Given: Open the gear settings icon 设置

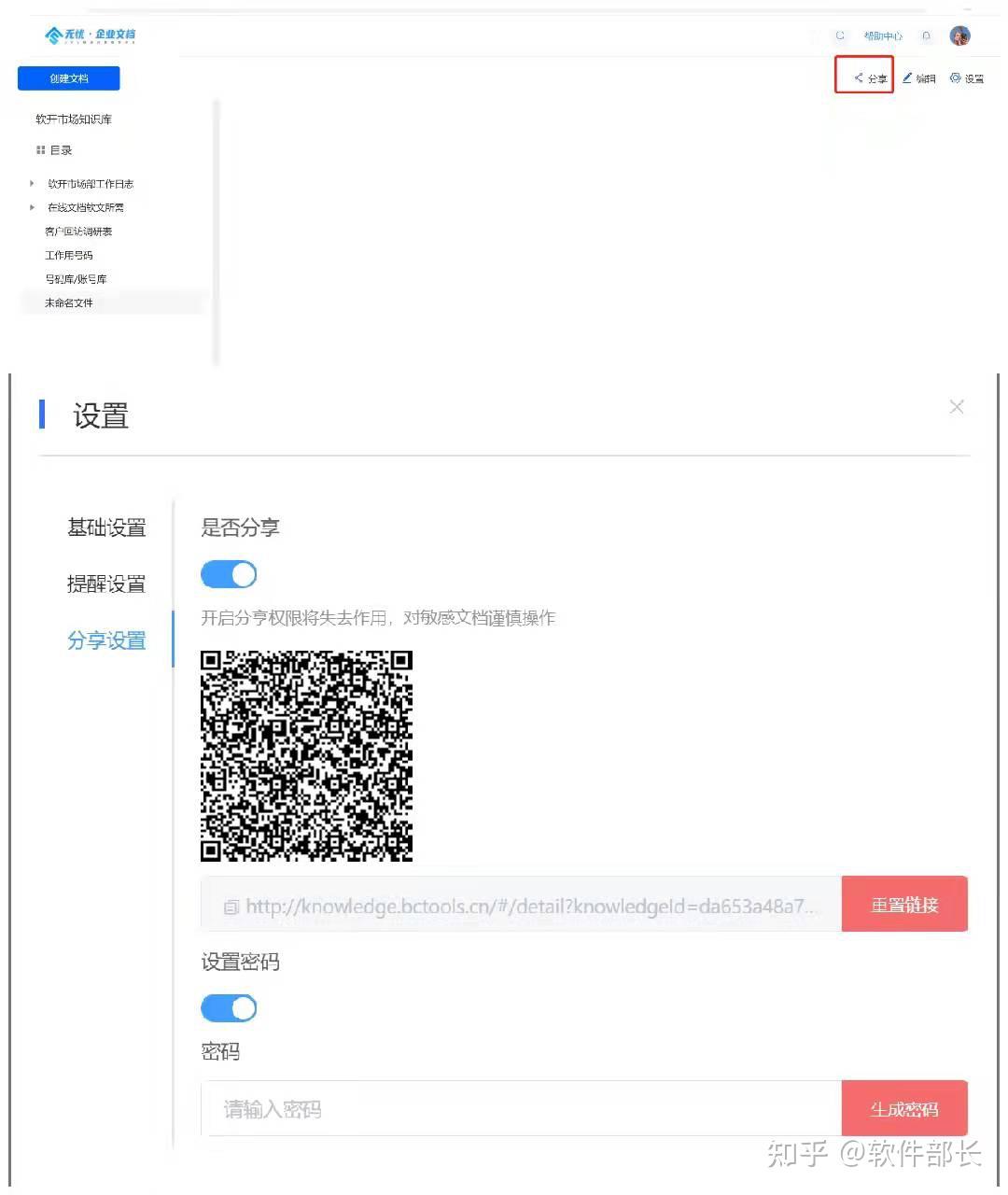Looking at the screenshot, I should (955, 77).
